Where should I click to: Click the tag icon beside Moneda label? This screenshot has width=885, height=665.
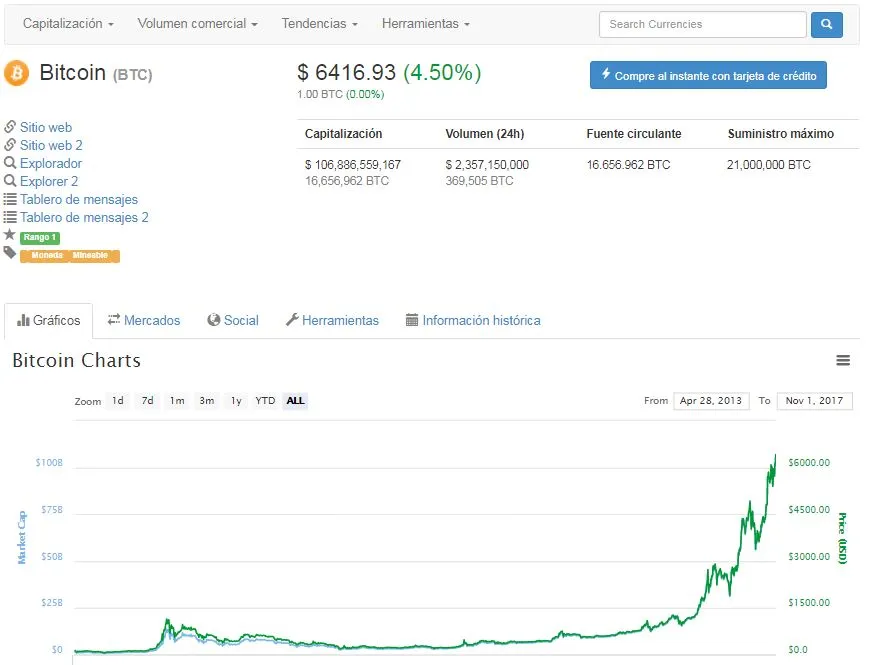[10, 252]
